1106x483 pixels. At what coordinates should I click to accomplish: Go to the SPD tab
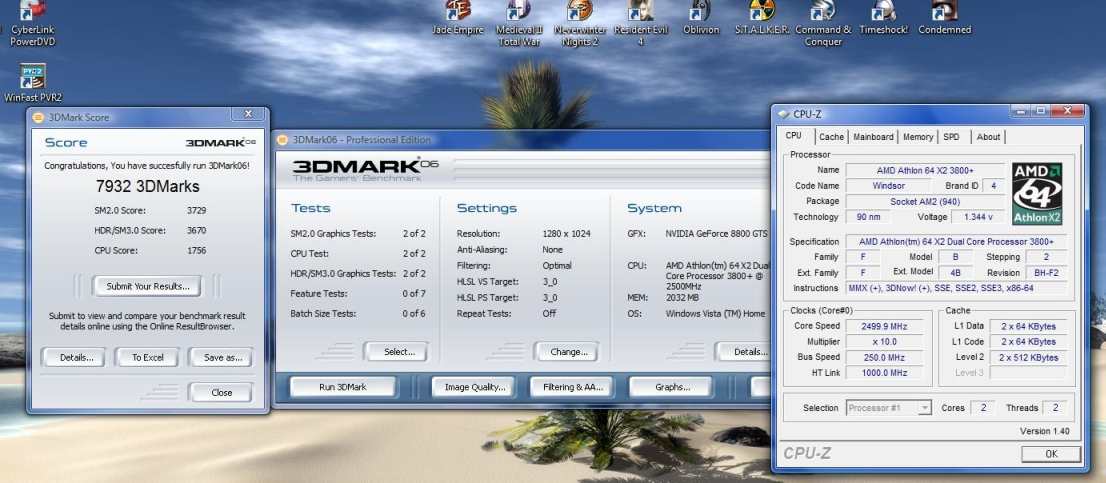pos(952,137)
